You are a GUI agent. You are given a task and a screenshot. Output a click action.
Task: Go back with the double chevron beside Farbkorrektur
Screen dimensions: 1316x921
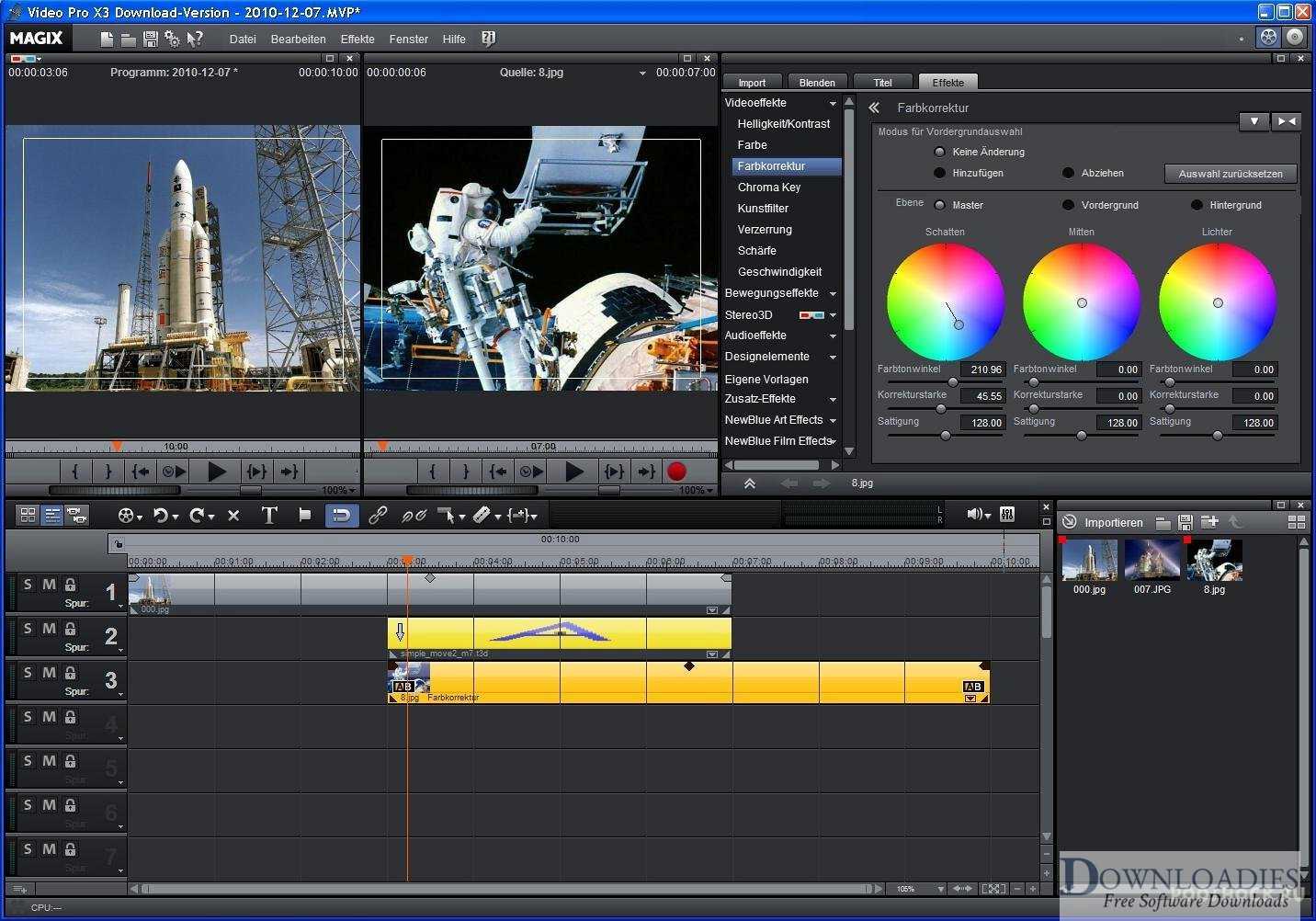(874, 108)
